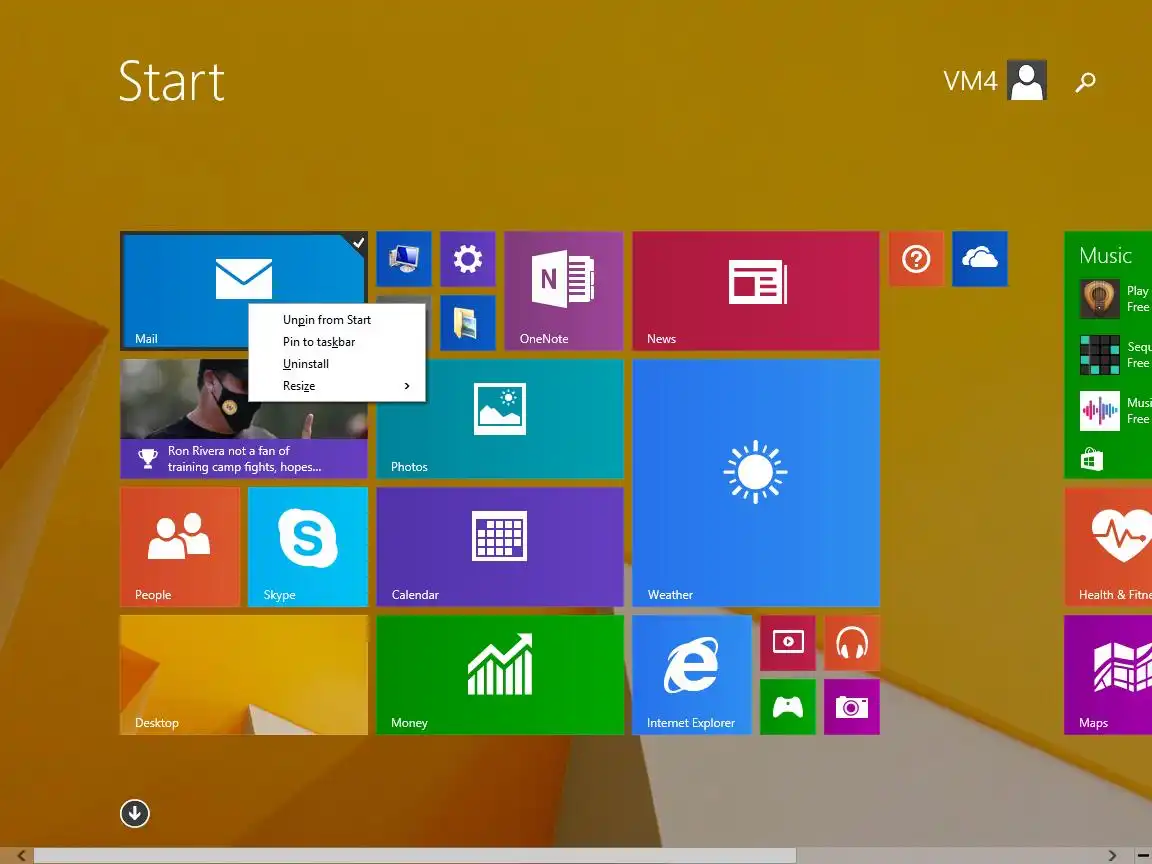Image resolution: width=1152 pixels, height=864 pixels.
Task: Open the Maps tile
Action: [x=1108, y=674]
